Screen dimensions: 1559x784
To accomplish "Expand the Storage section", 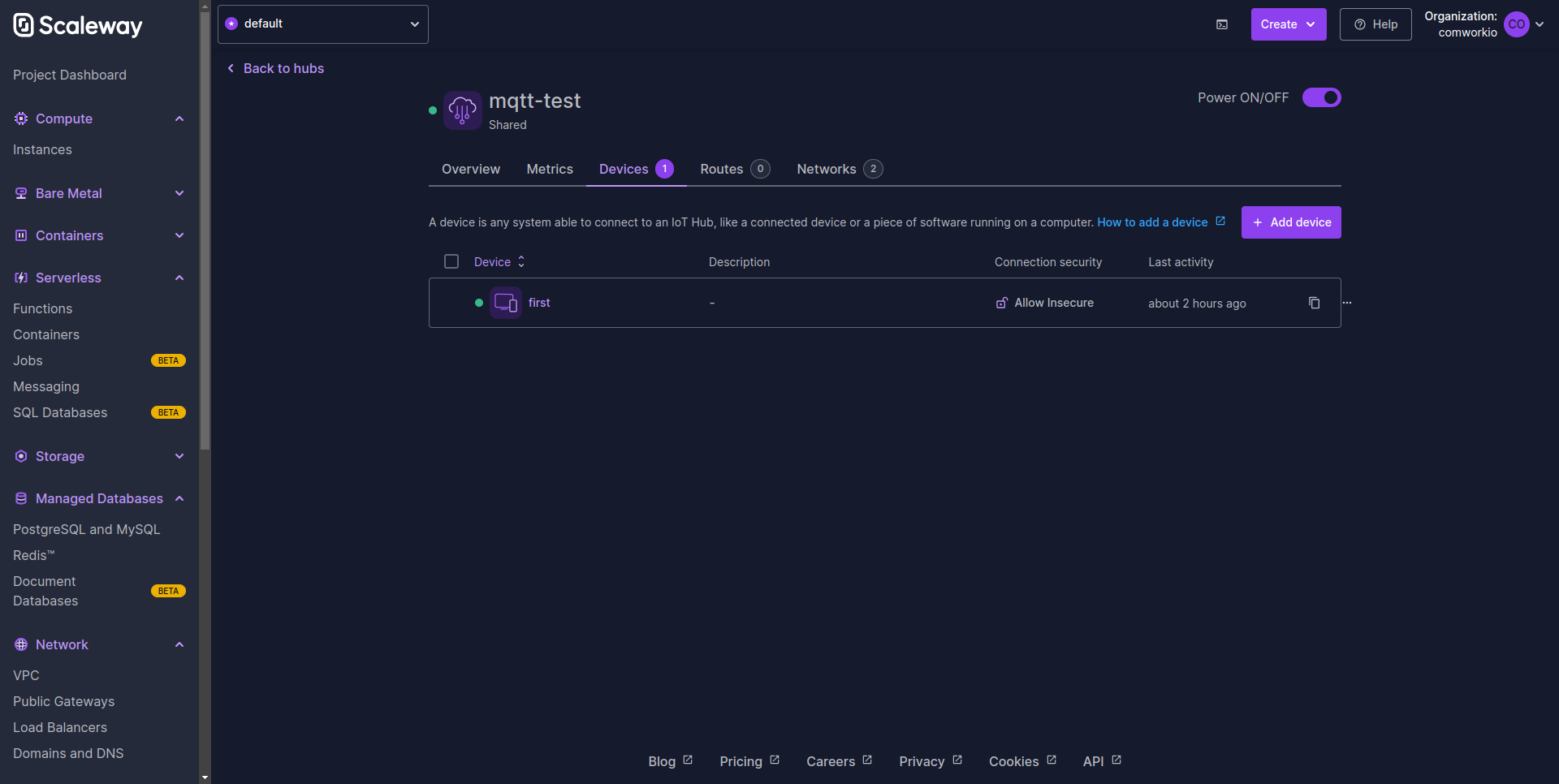I will point(179,456).
